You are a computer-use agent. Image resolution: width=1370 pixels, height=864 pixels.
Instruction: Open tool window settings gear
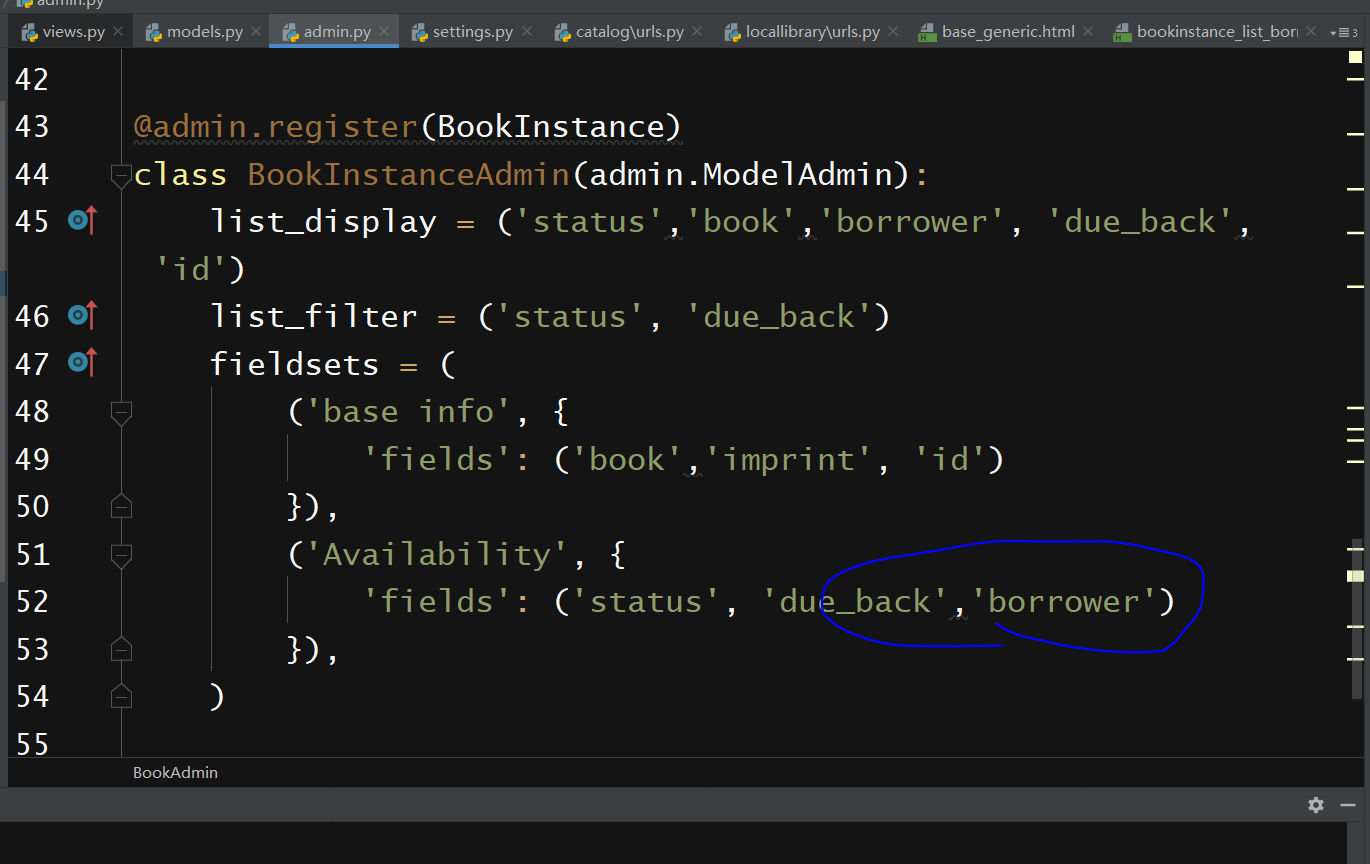pyautogui.click(x=1316, y=805)
